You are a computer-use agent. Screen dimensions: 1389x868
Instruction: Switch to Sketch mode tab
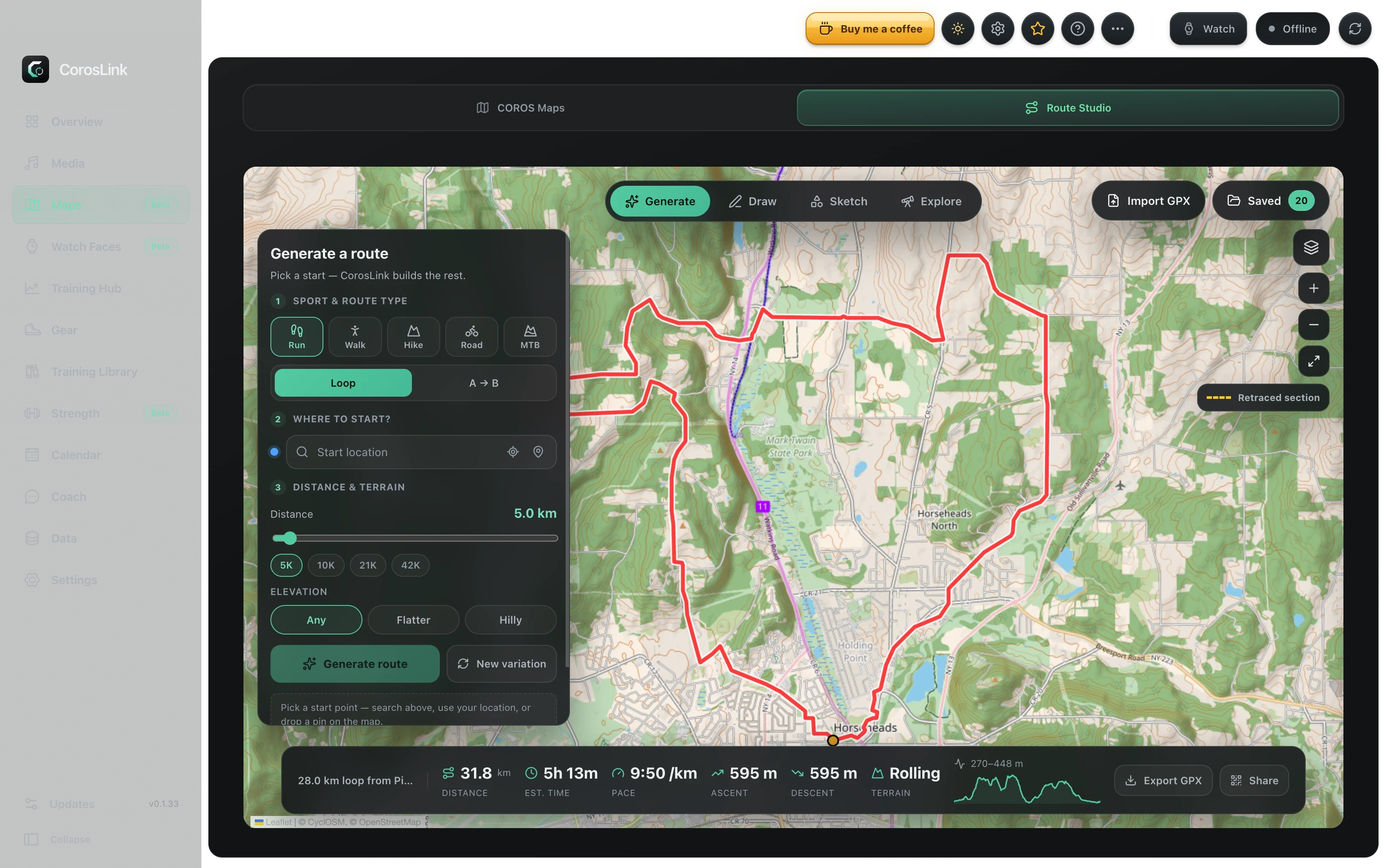tap(838, 201)
